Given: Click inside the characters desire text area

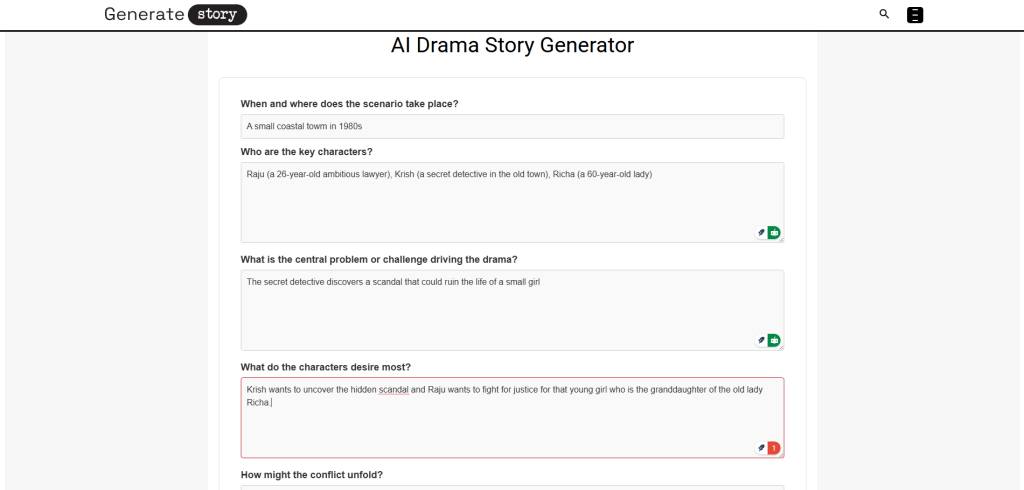Looking at the screenshot, I should [x=512, y=425].
